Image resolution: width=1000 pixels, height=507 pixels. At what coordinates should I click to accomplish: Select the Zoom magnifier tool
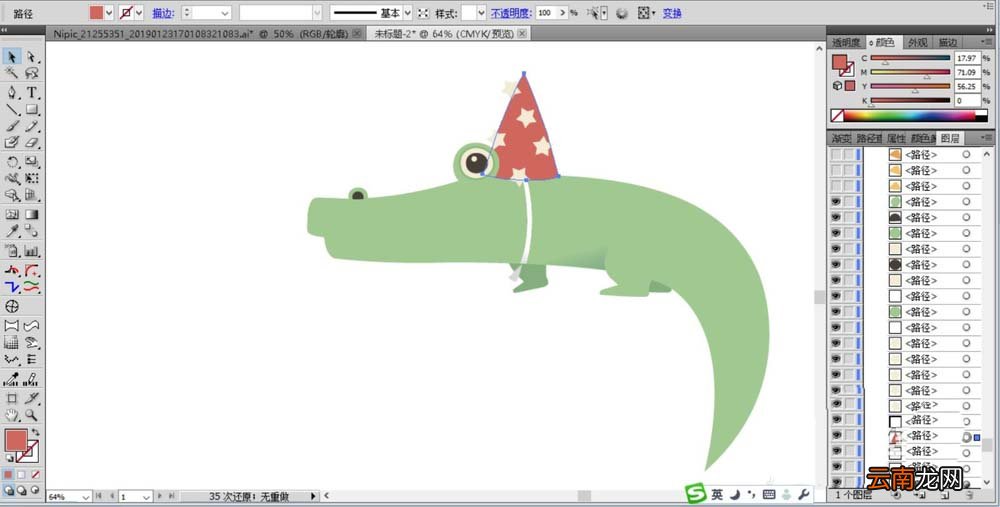[31, 415]
